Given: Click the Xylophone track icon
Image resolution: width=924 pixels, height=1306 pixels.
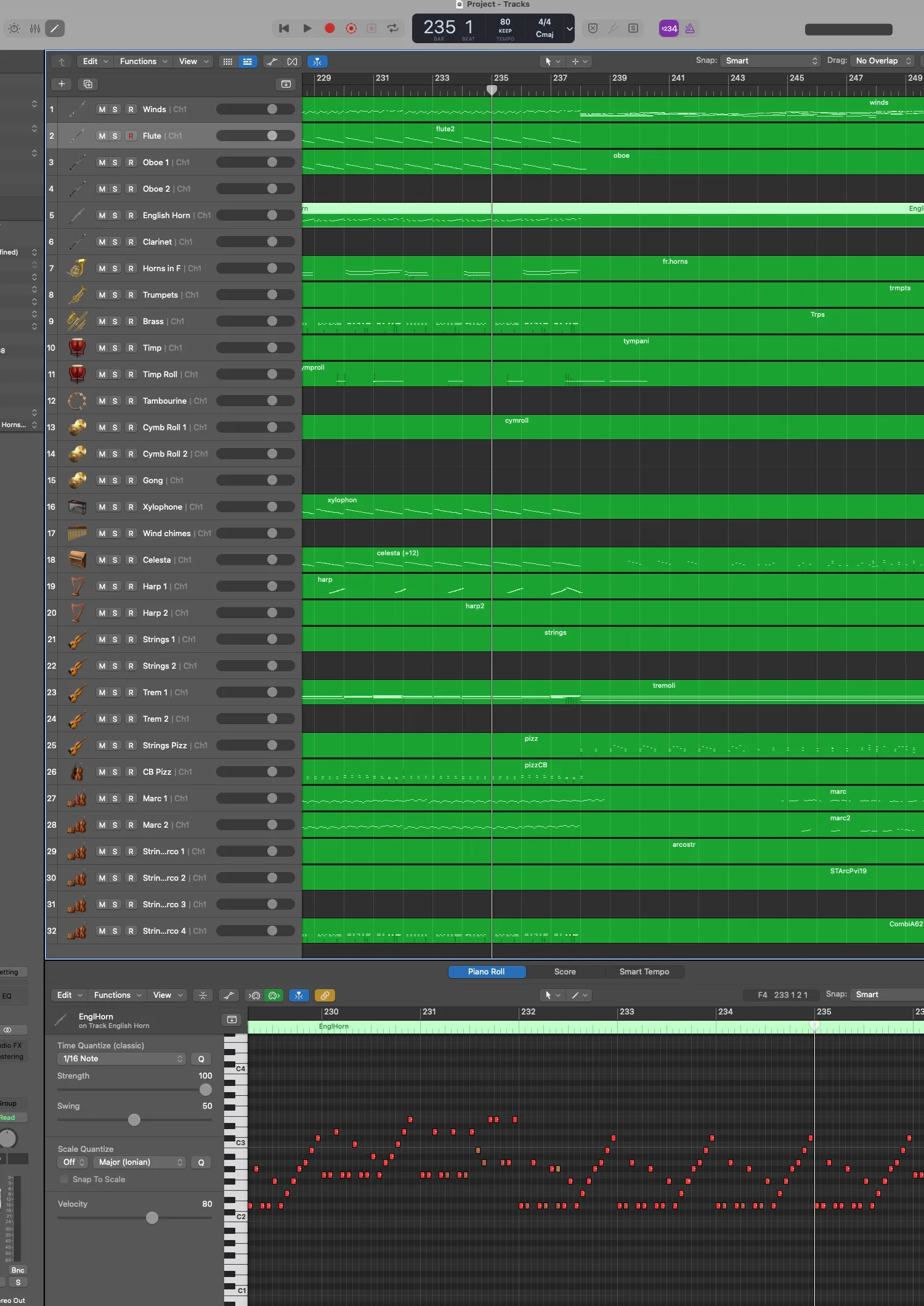Looking at the screenshot, I should 77,507.
